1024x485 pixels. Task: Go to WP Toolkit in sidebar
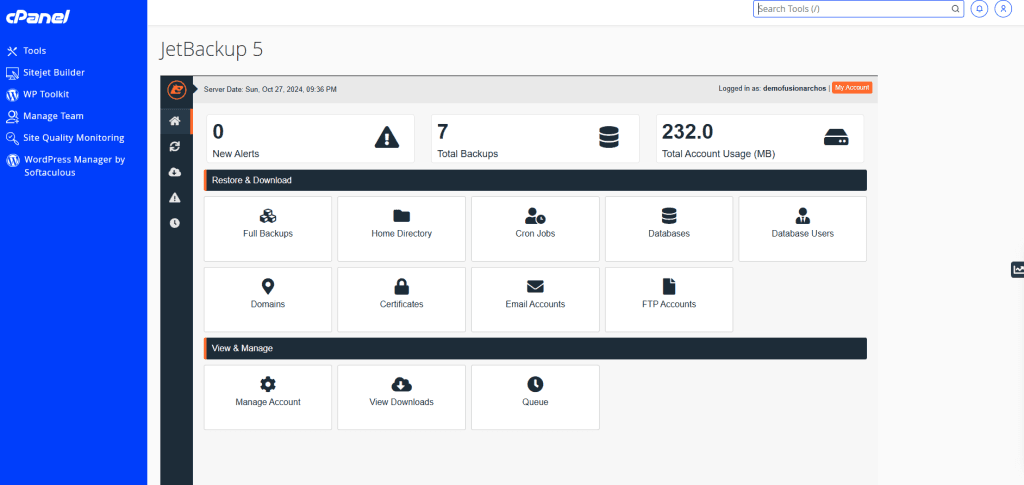(x=45, y=94)
